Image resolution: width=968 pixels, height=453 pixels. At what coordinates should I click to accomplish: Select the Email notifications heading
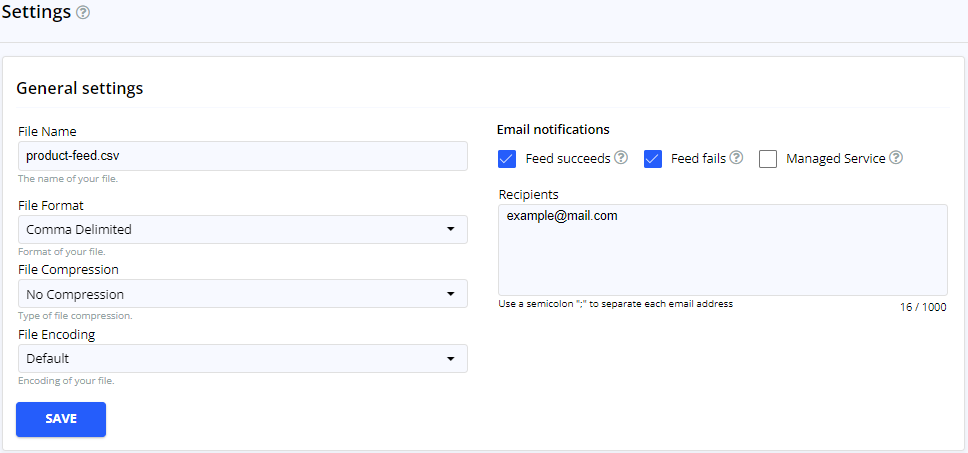click(x=553, y=130)
